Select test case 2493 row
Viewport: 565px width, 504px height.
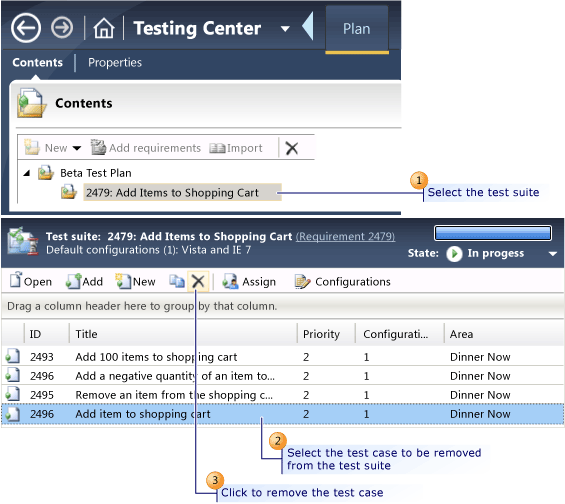pos(282,357)
